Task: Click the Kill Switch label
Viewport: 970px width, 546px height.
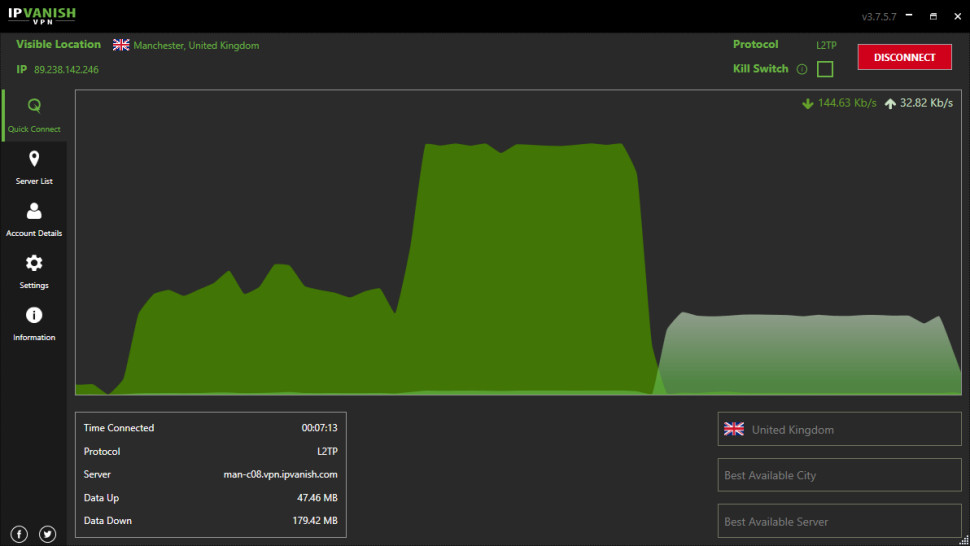Action: pos(760,69)
